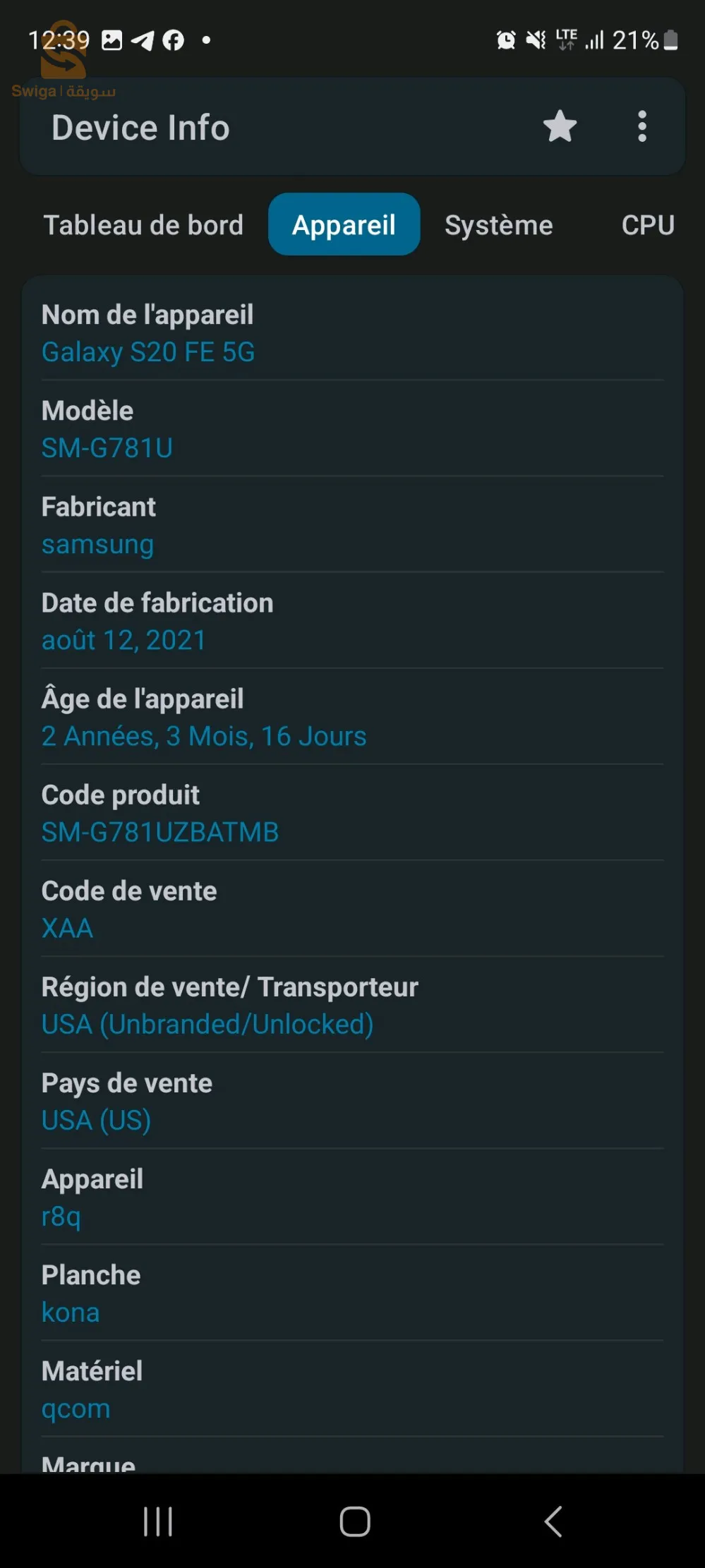
Task: Tap the battery icon in status bar
Action: pyautogui.click(x=671, y=40)
